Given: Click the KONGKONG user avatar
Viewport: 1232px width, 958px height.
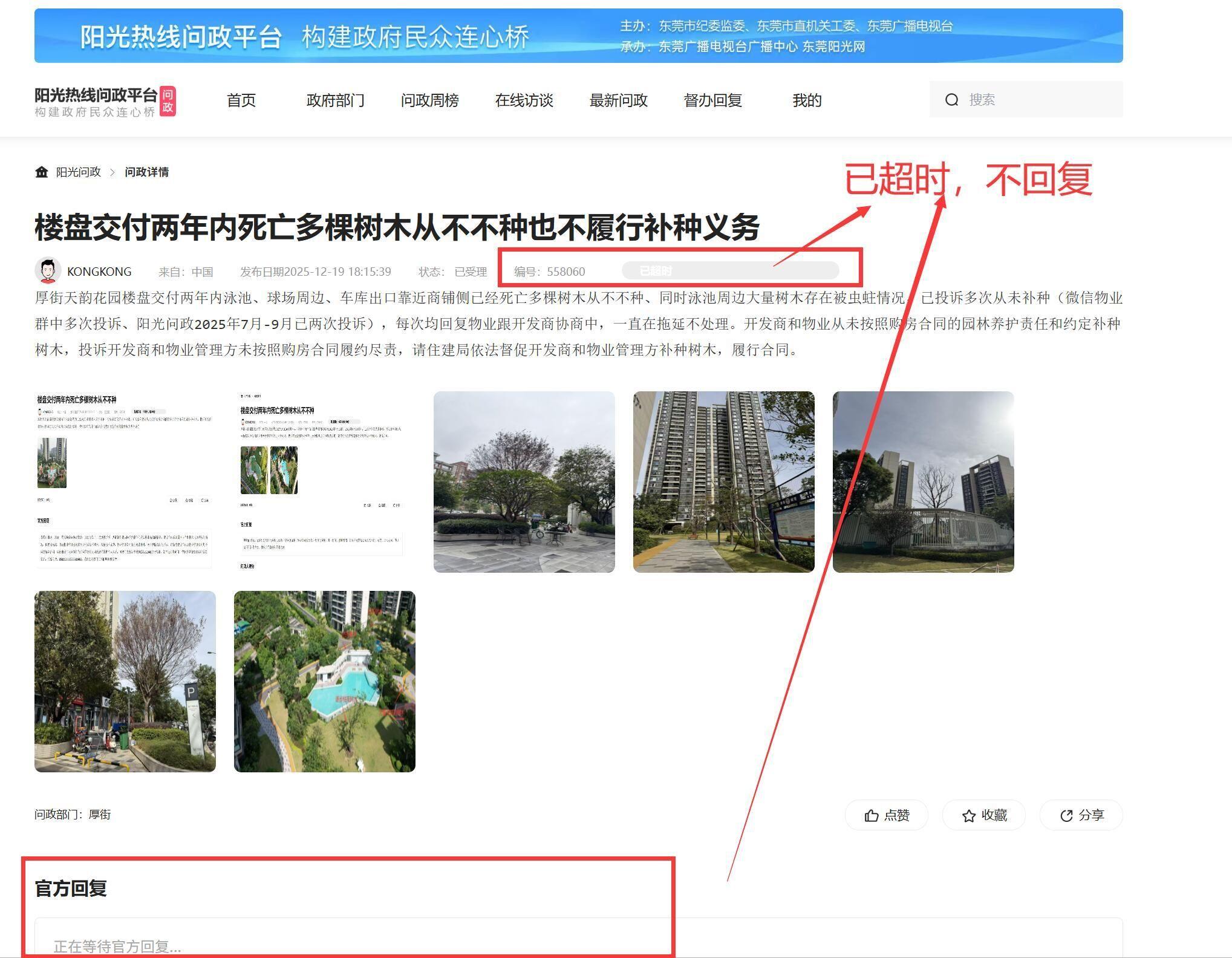Looking at the screenshot, I should point(48,271).
